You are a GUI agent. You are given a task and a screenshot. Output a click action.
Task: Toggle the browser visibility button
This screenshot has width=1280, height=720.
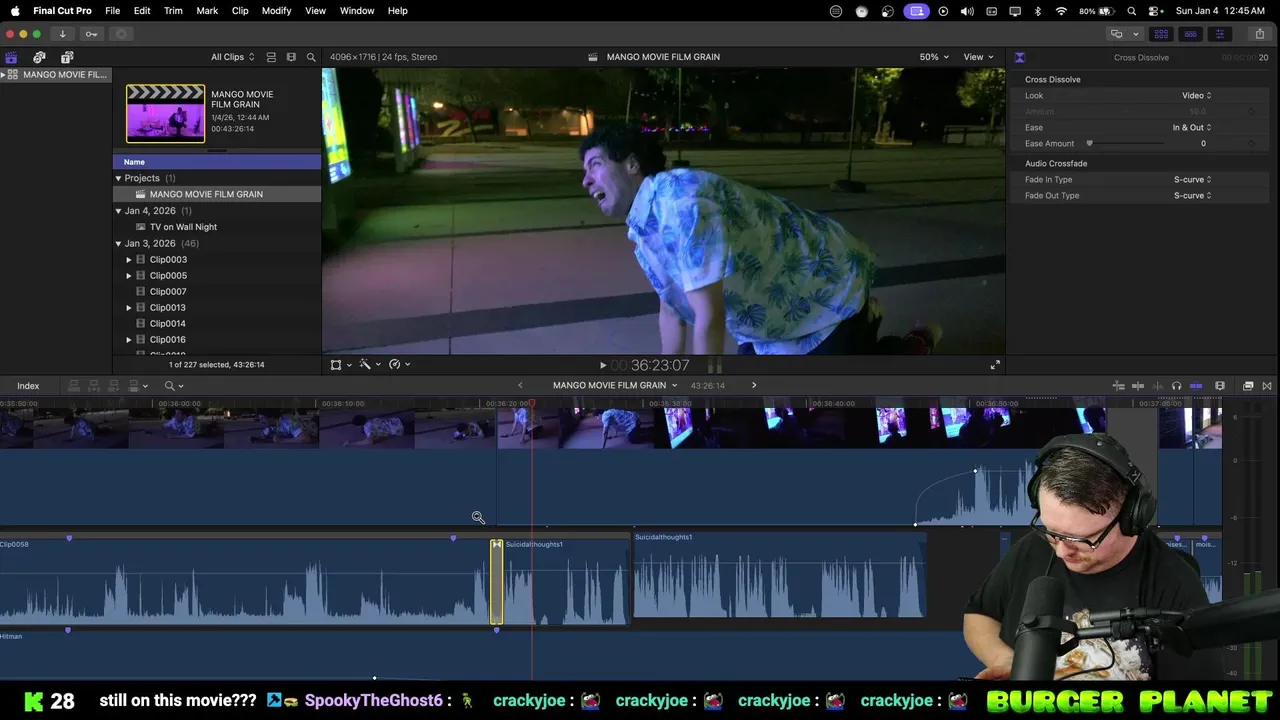click(x=1161, y=34)
